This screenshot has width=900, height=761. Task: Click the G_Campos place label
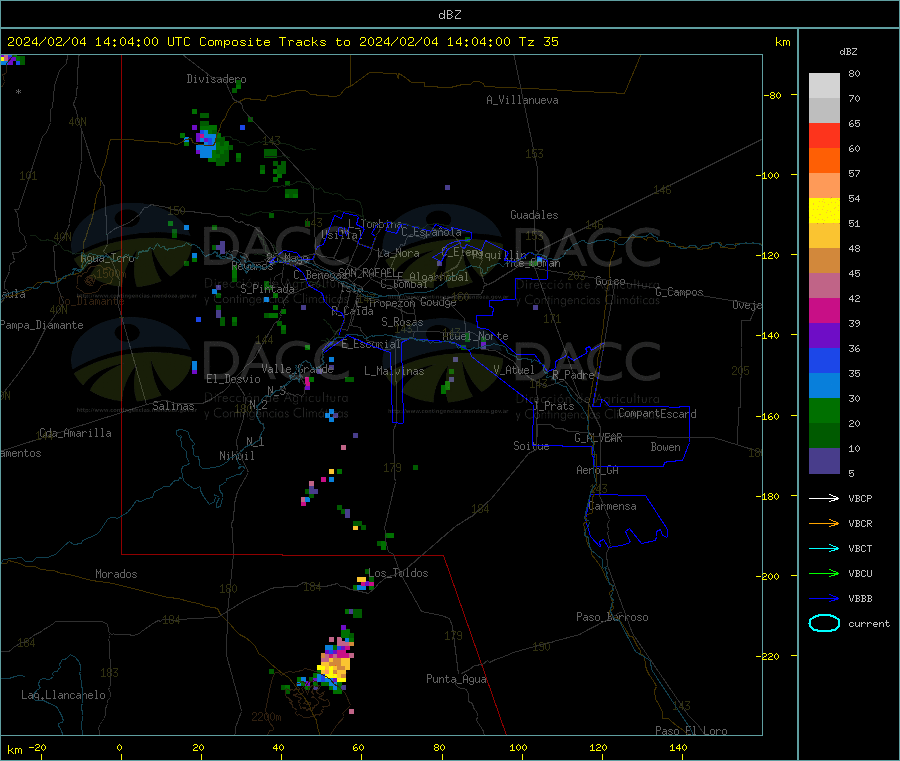pos(679,292)
